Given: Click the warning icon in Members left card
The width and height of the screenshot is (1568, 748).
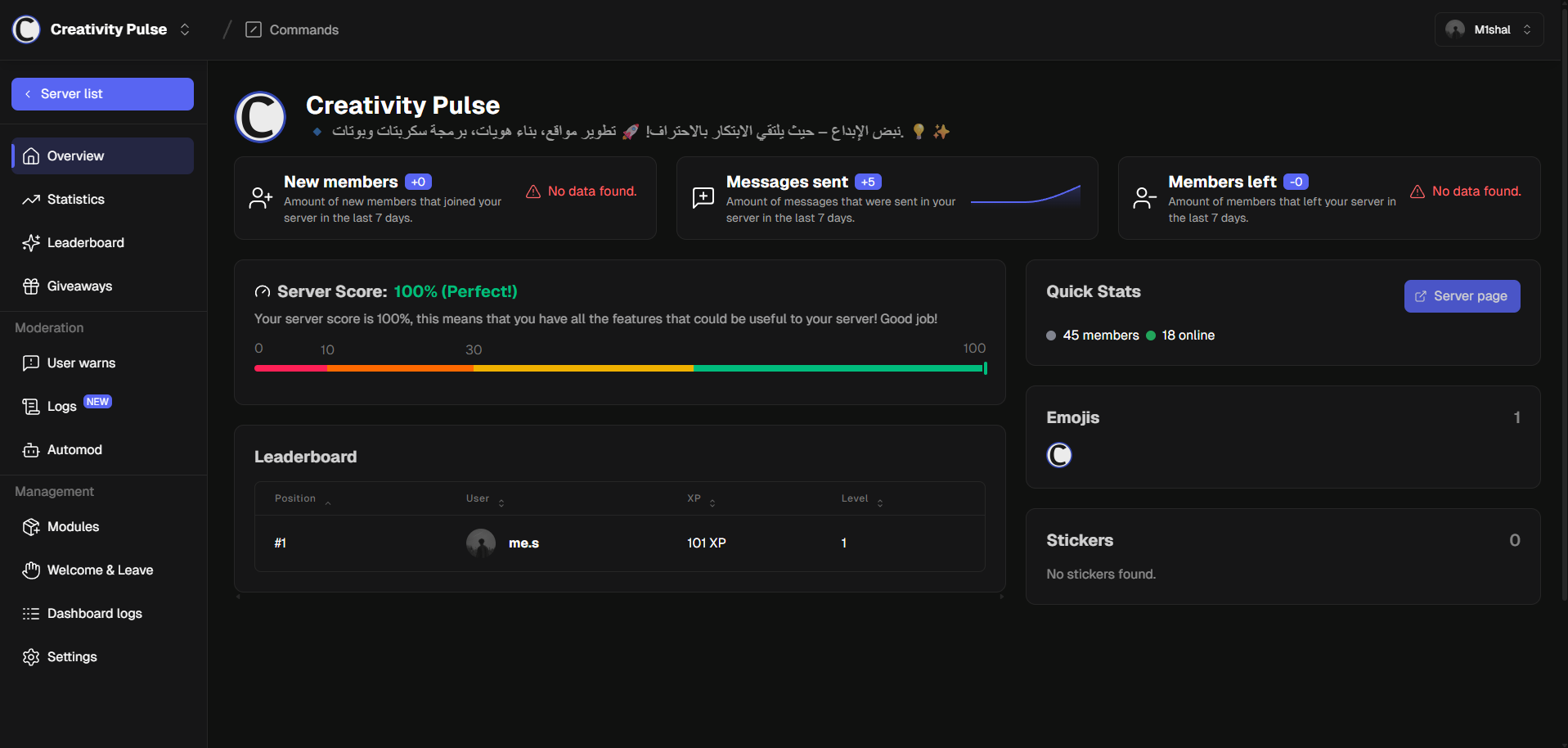Looking at the screenshot, I should [1417, 192].
